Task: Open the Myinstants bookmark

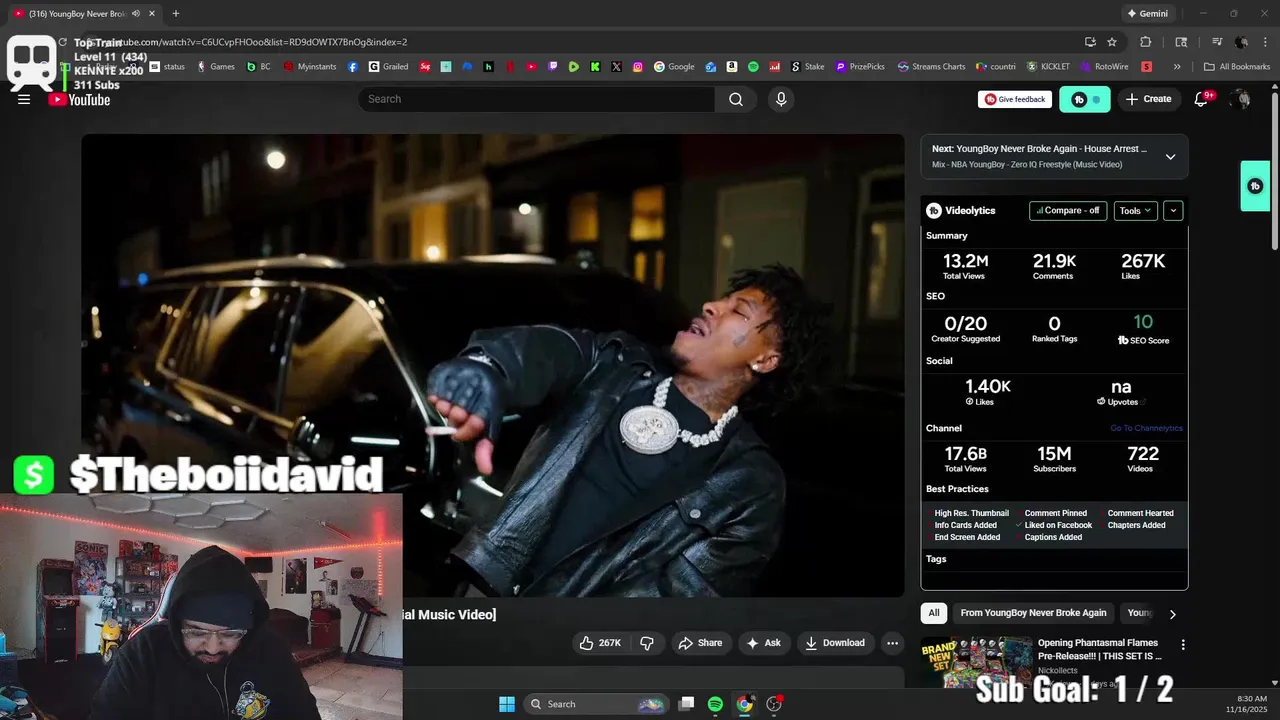Action: click(x=310, y=67)
